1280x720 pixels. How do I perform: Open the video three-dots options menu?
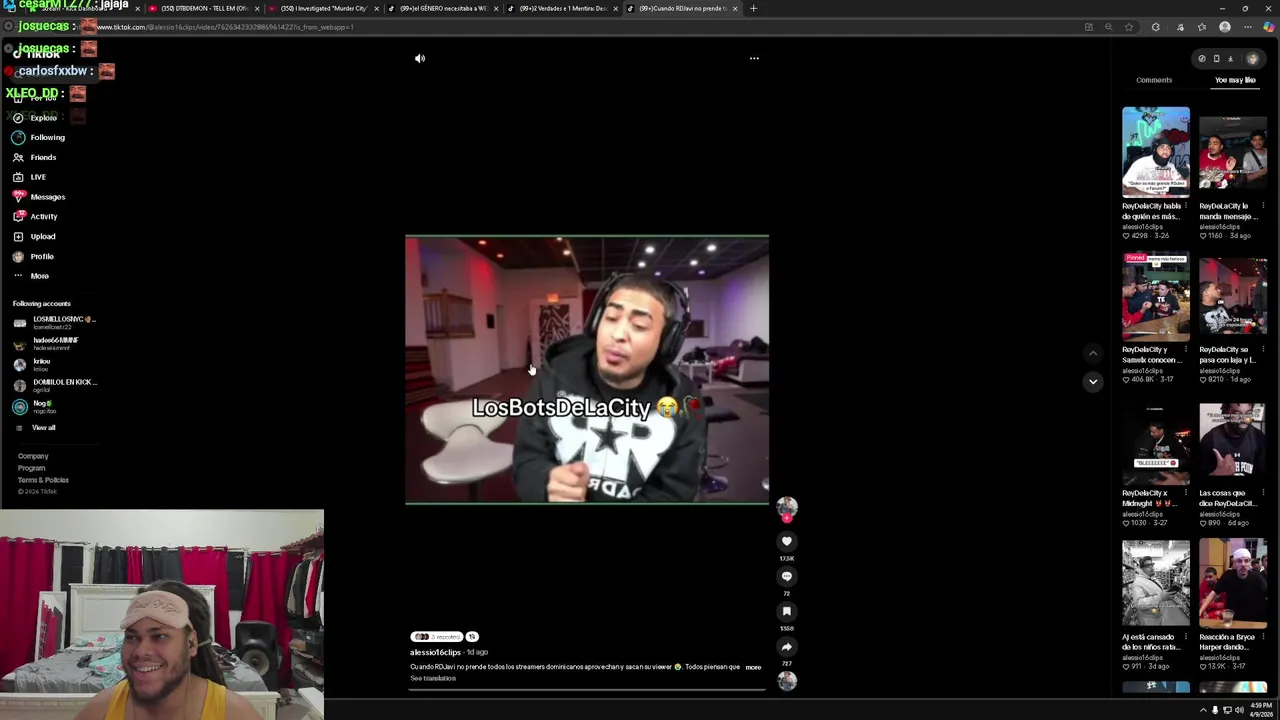pos(754,59)
